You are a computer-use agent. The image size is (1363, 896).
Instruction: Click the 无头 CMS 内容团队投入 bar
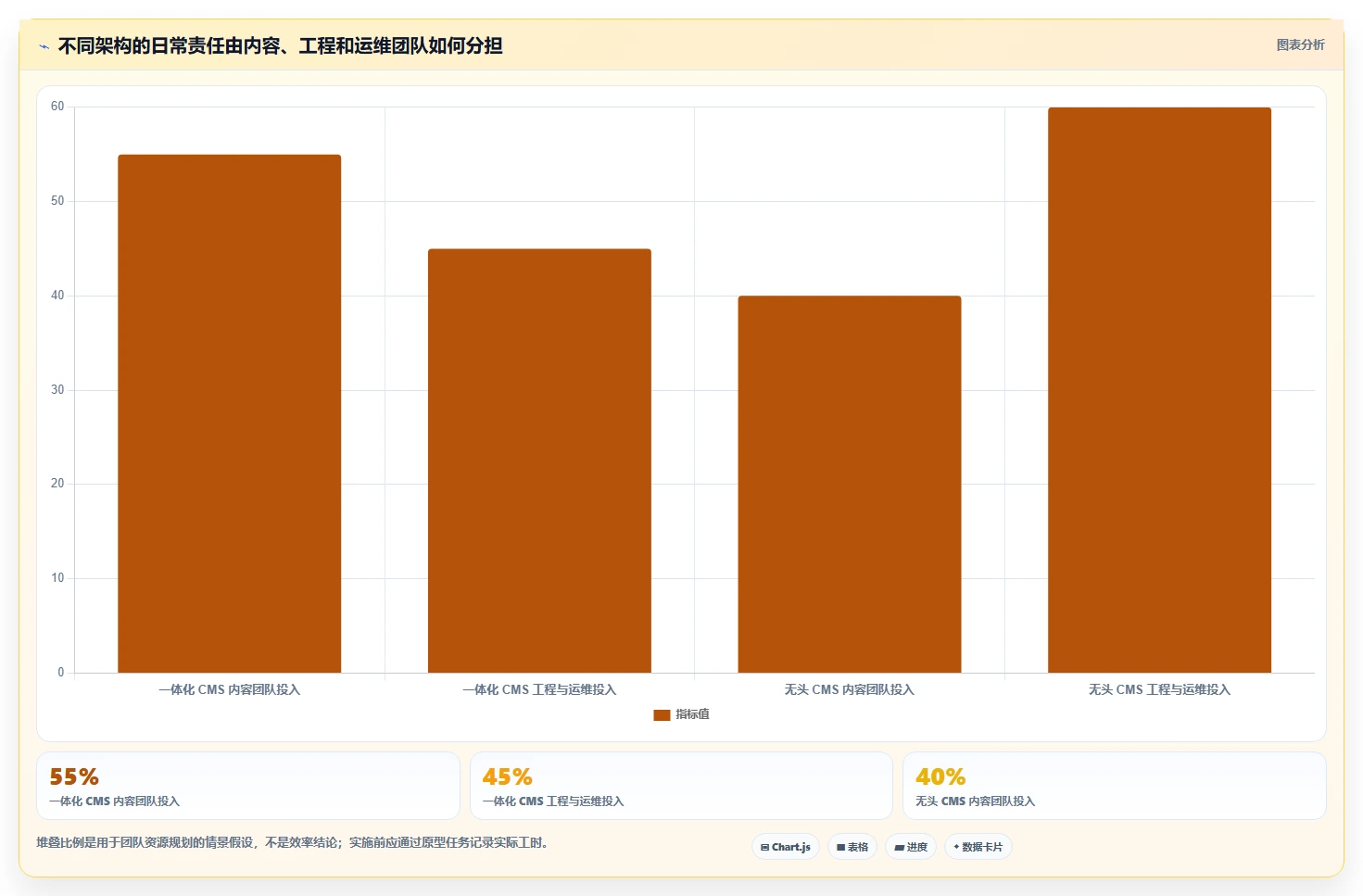[850, 485]
